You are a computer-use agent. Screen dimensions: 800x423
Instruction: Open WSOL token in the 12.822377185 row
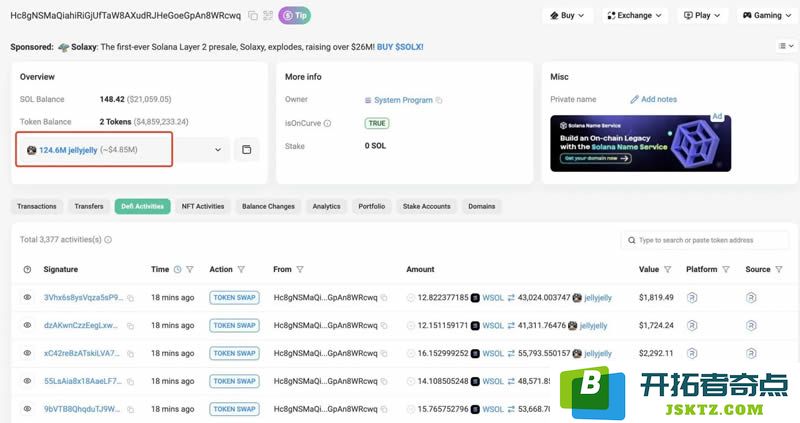(x=492, y=298)
